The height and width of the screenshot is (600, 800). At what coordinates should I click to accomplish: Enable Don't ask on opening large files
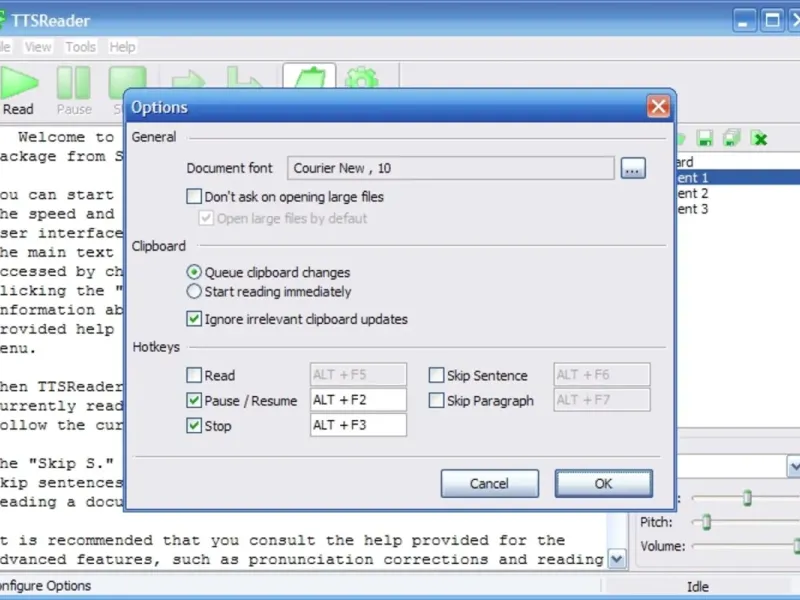(194, 196)
